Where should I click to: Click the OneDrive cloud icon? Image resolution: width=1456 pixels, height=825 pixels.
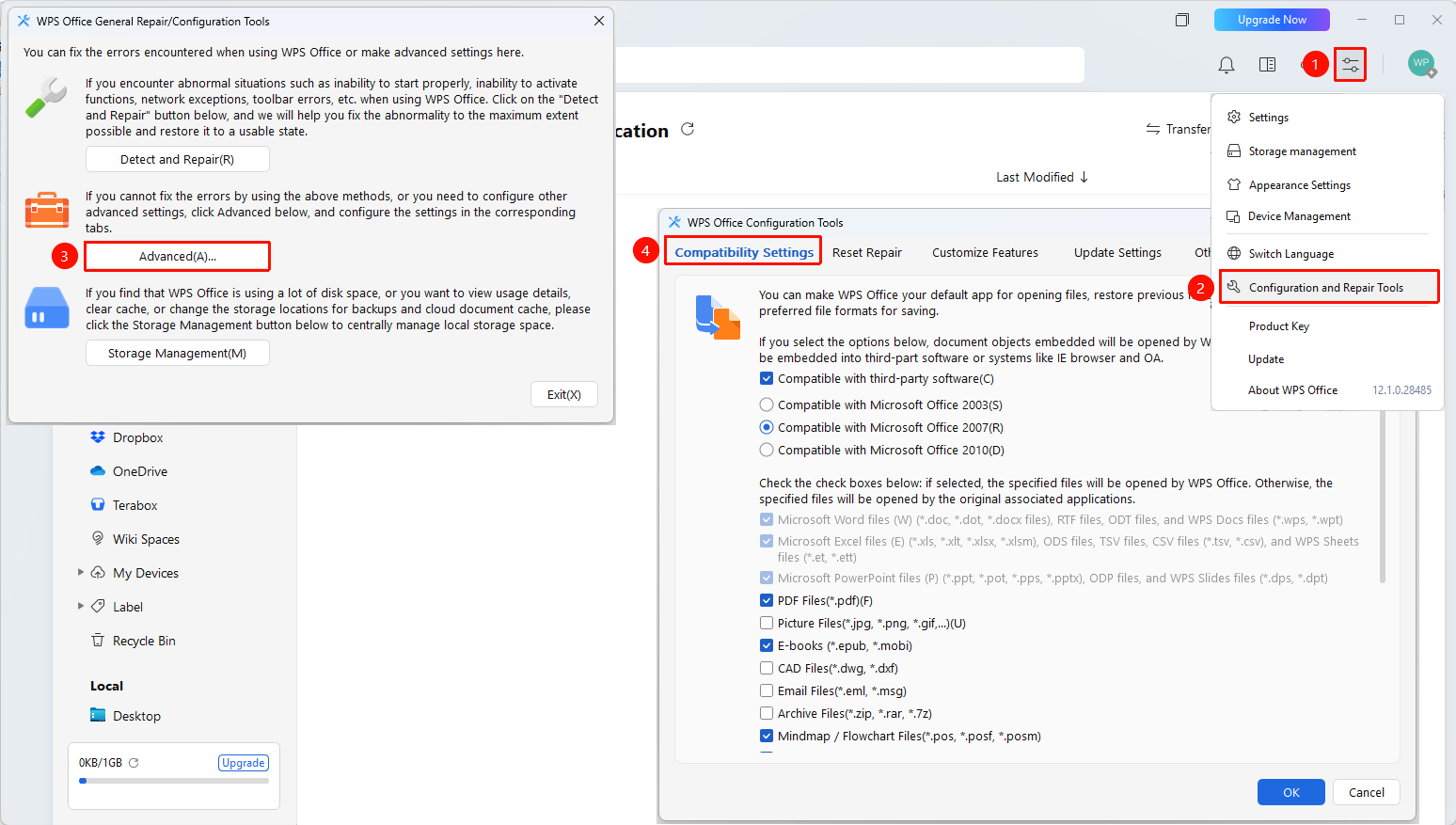pos(98,471)
